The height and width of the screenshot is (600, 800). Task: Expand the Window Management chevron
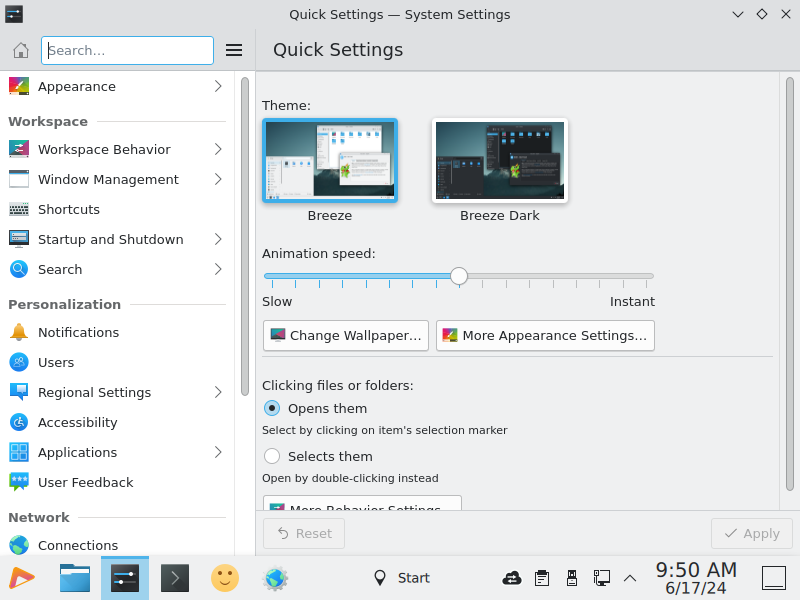(x=218, y=179)
